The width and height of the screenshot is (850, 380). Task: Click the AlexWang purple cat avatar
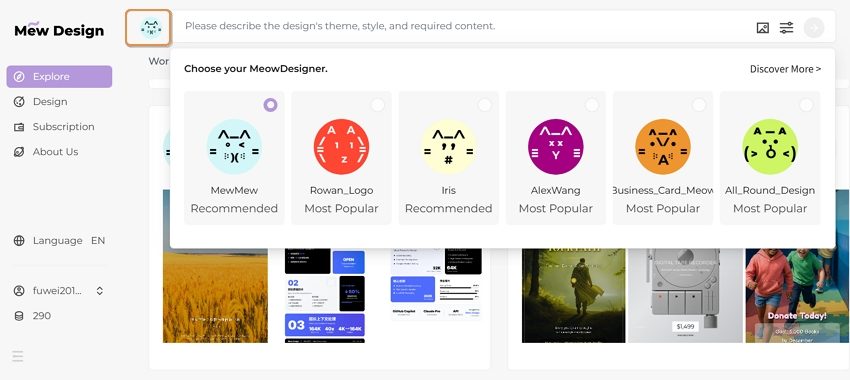556,147
